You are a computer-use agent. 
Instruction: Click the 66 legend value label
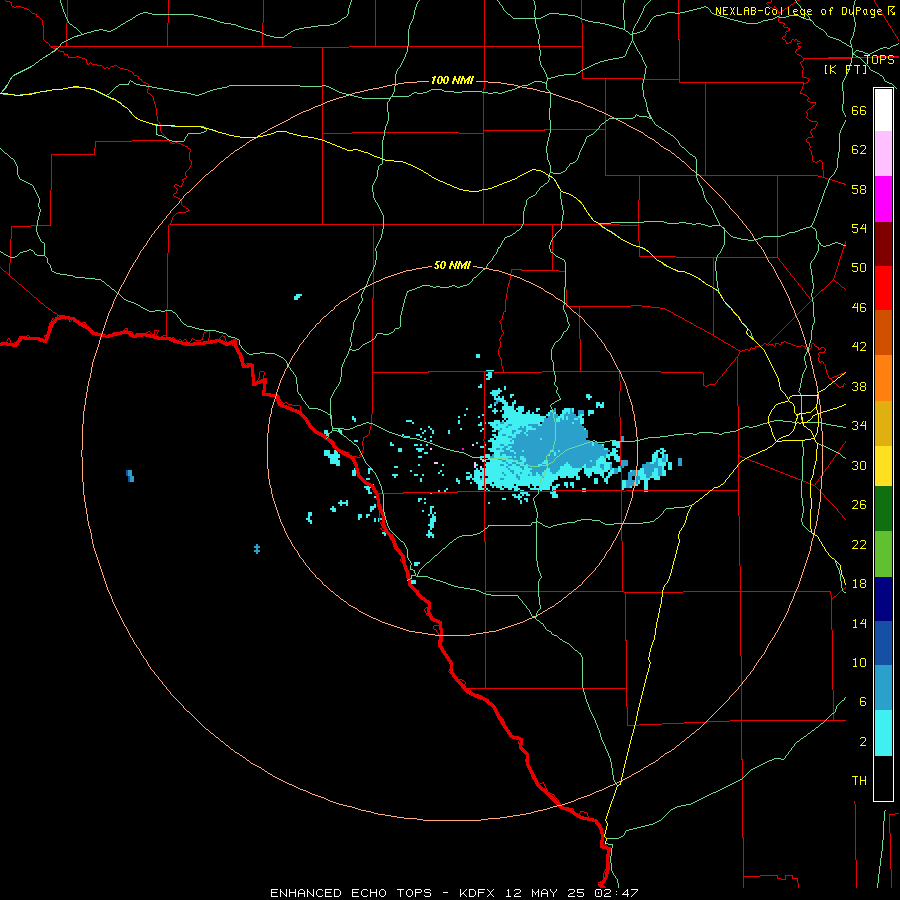[859, 110]
